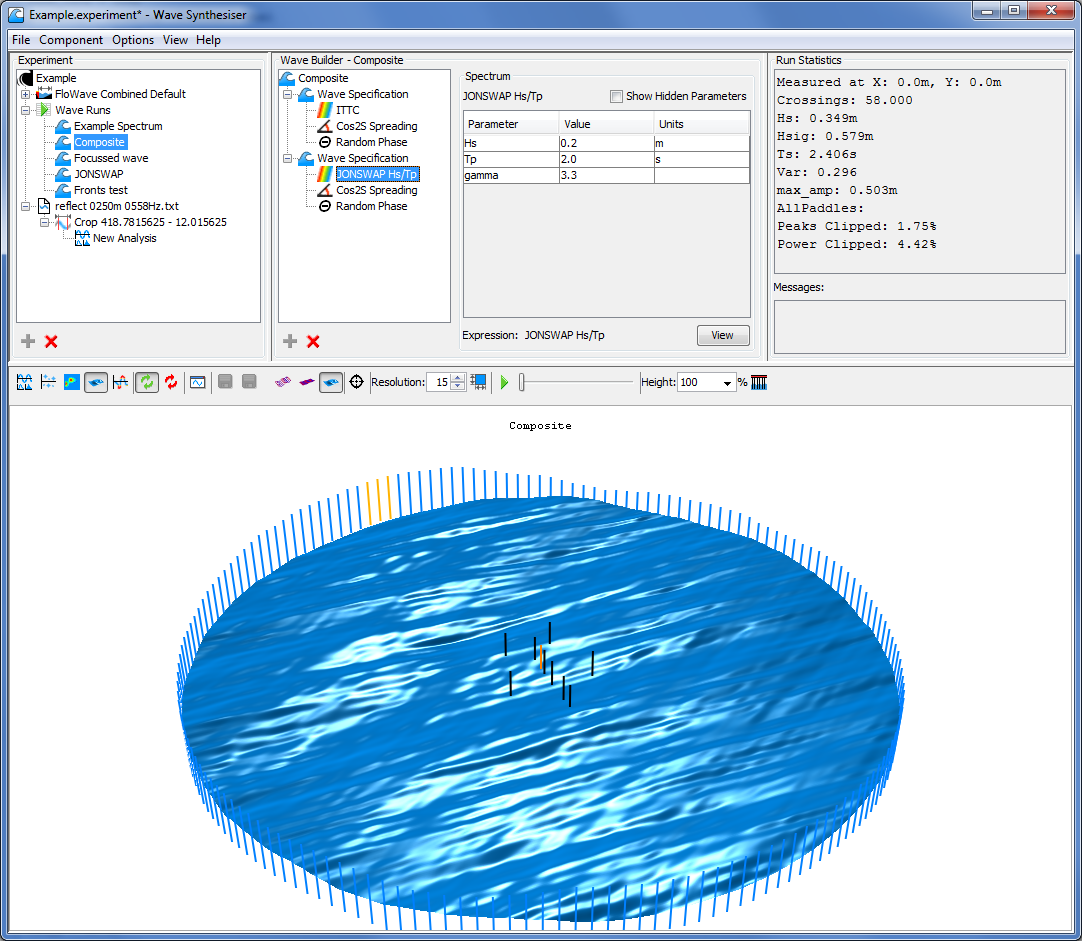This screenshot has height=941, width=1082.
Task: Click the crosshair target icon in toolbar
Action: pyautogui.click(x=356, y=382)
